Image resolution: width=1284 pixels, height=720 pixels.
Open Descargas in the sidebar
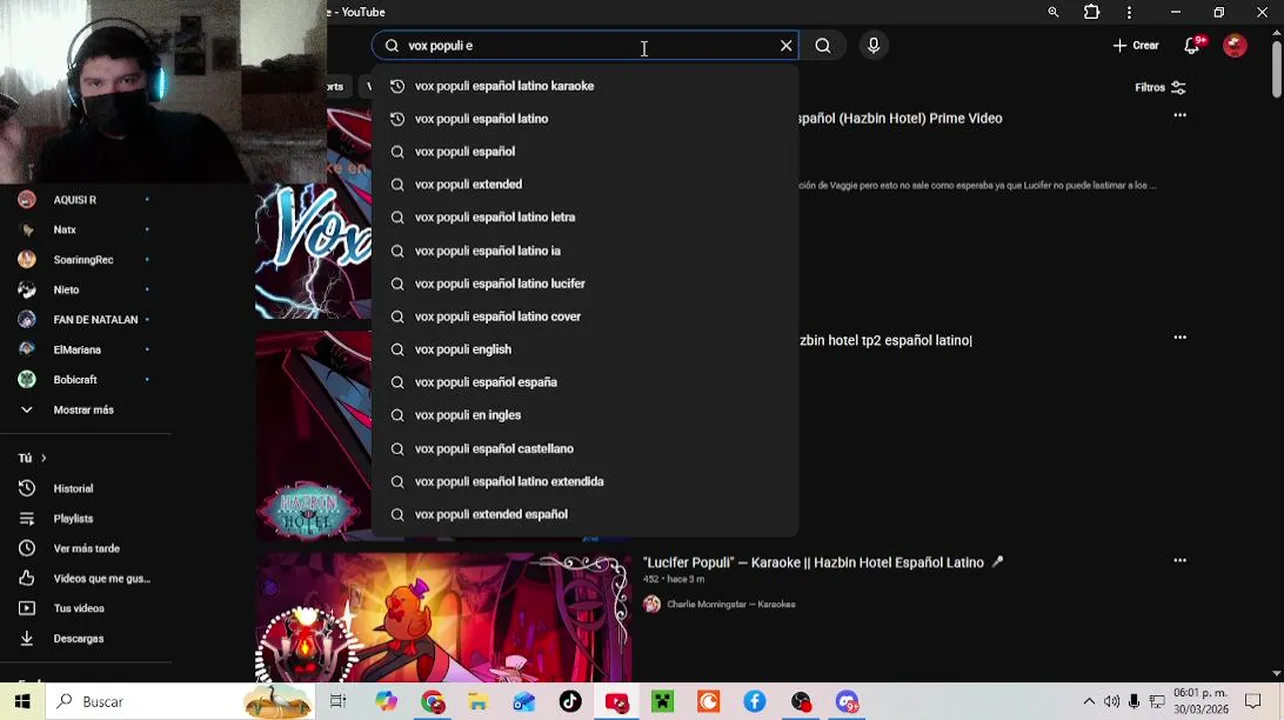click(85, 639)
